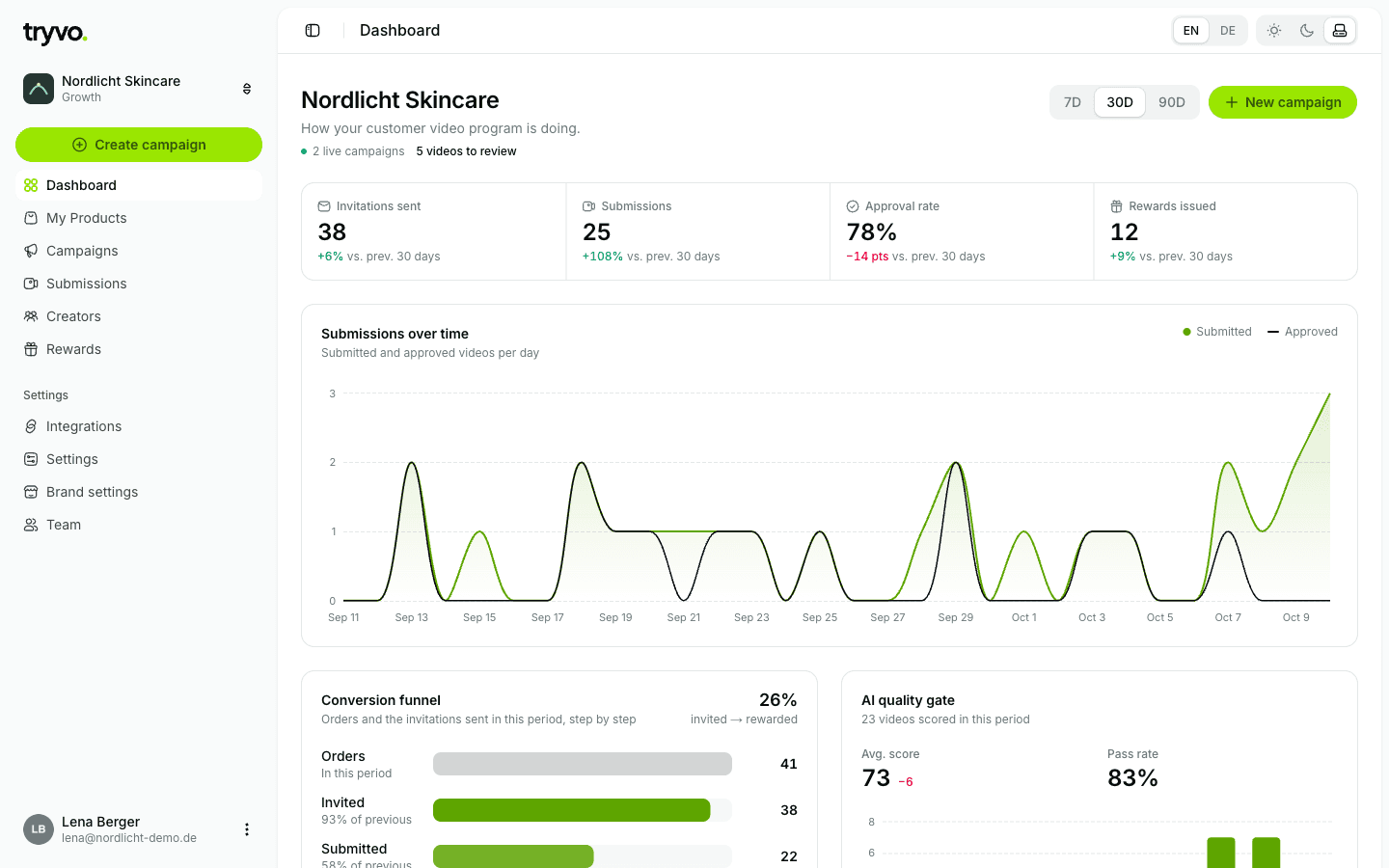Toggle the Approved legend series

pos(1302,332)
